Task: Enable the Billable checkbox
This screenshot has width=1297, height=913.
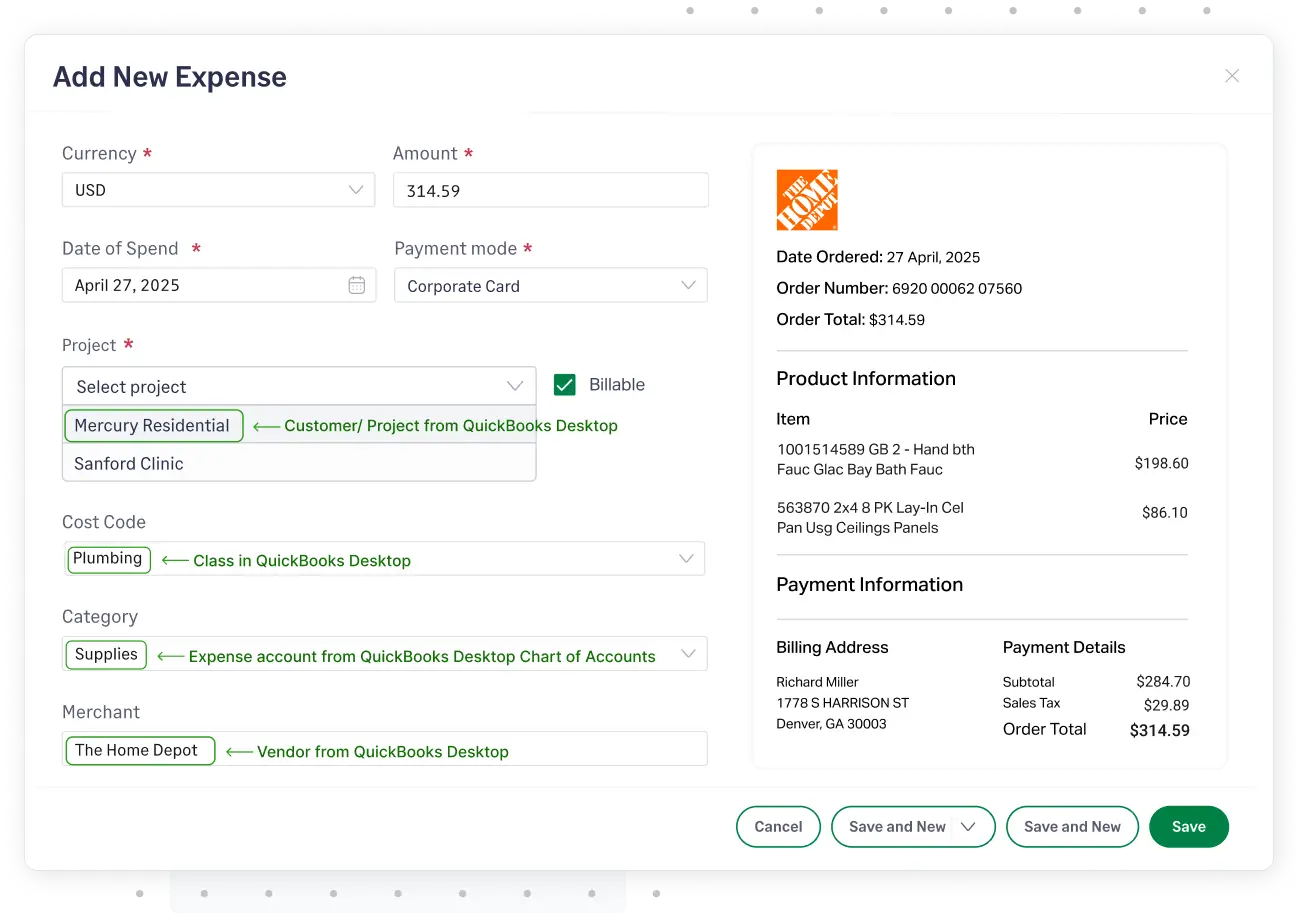Action: [564, 384]
